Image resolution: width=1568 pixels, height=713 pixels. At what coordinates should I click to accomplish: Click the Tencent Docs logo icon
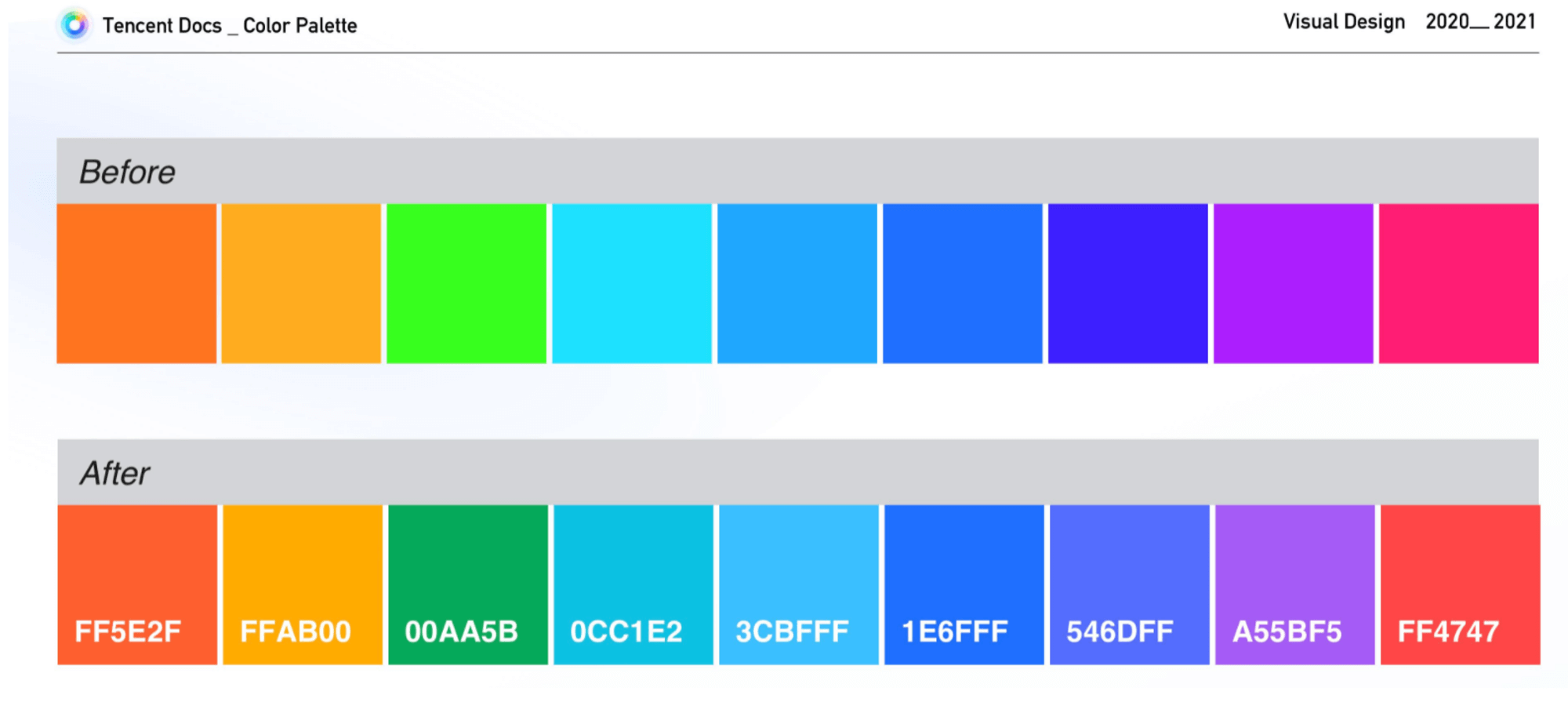[75, 25]
